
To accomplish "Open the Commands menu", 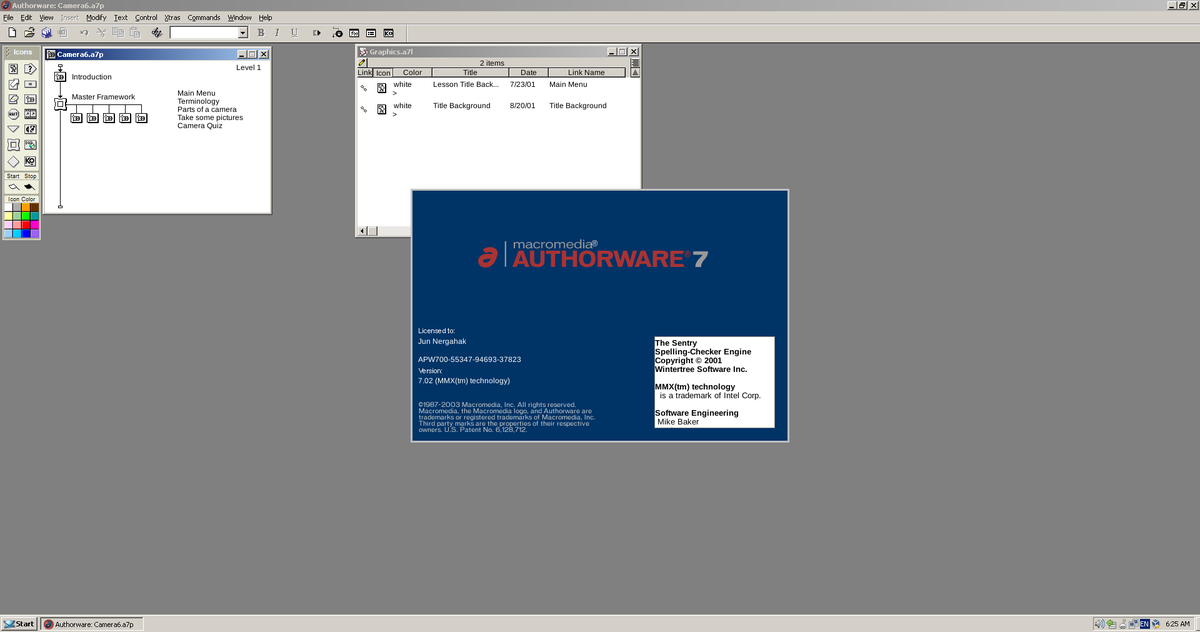I will (x=204, y=17).
